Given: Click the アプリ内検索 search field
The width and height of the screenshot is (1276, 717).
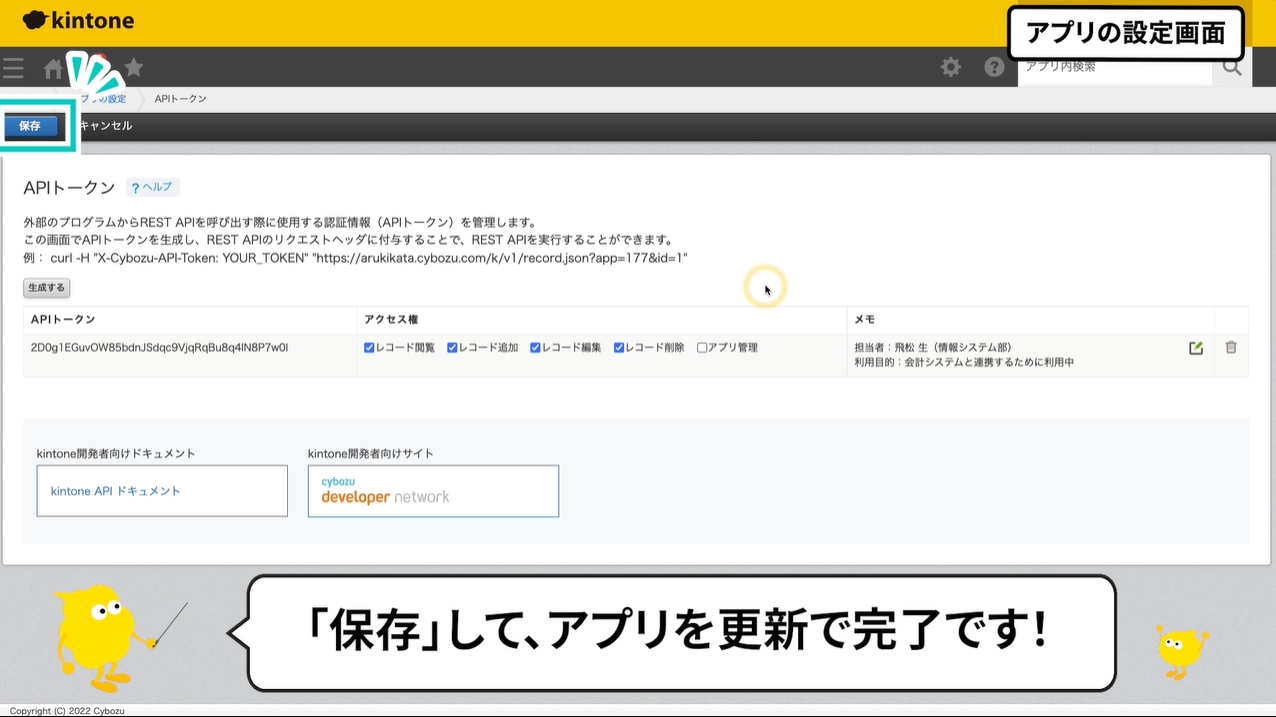Looking at the screenshot, I should coord(1115,67).
